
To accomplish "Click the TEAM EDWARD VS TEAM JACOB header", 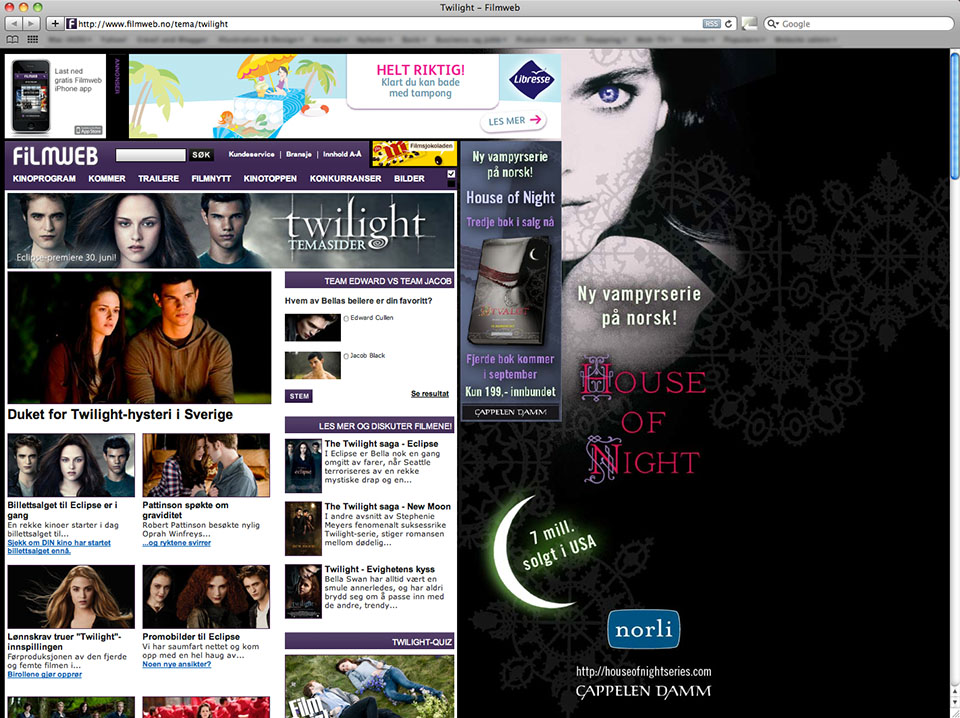I will click(x=370, y=281).
